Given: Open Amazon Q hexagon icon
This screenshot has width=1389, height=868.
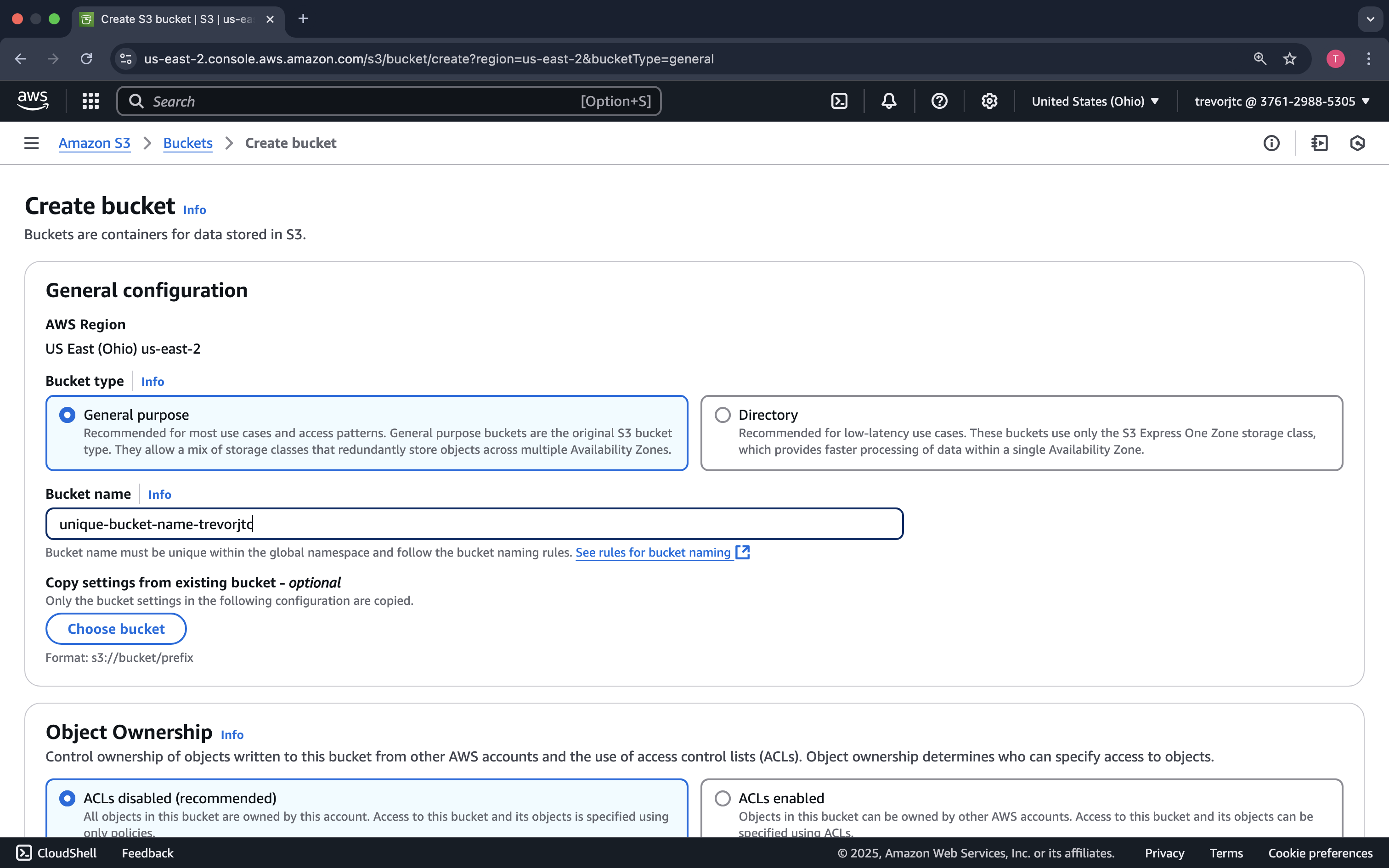Looking at the screenshot, I should pos(1357,143).
